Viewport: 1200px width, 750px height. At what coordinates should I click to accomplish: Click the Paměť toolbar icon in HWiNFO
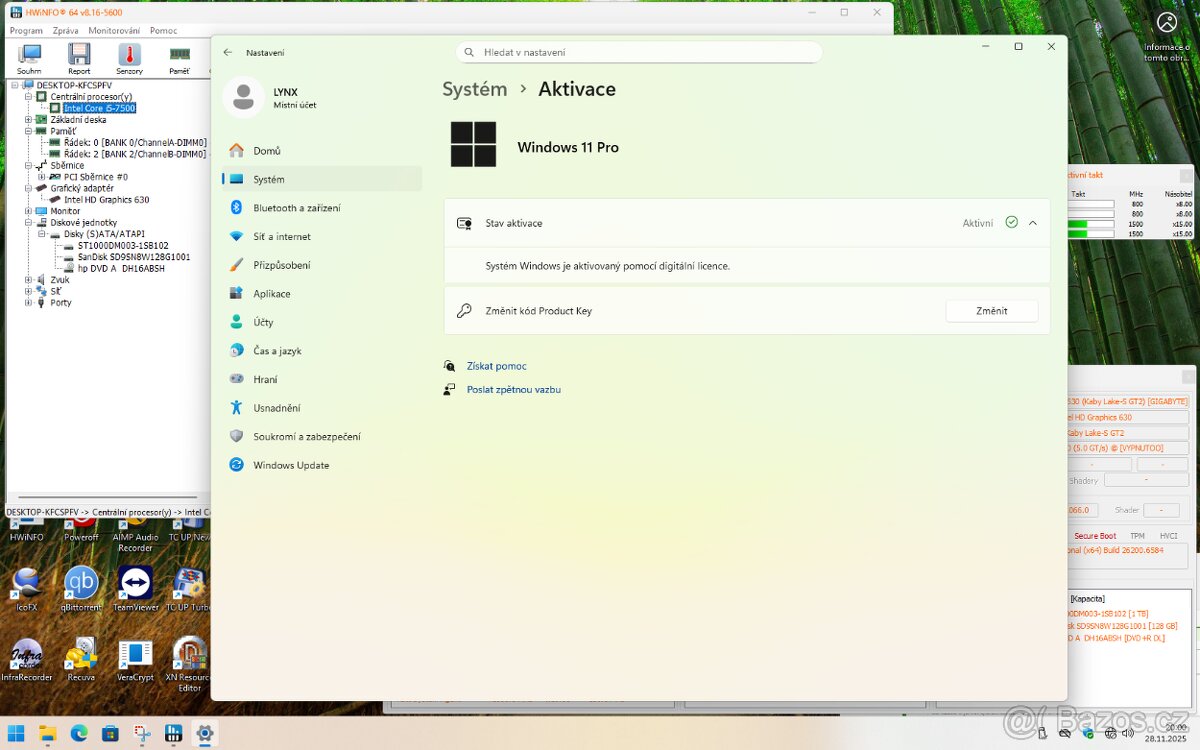click(179, 58)
